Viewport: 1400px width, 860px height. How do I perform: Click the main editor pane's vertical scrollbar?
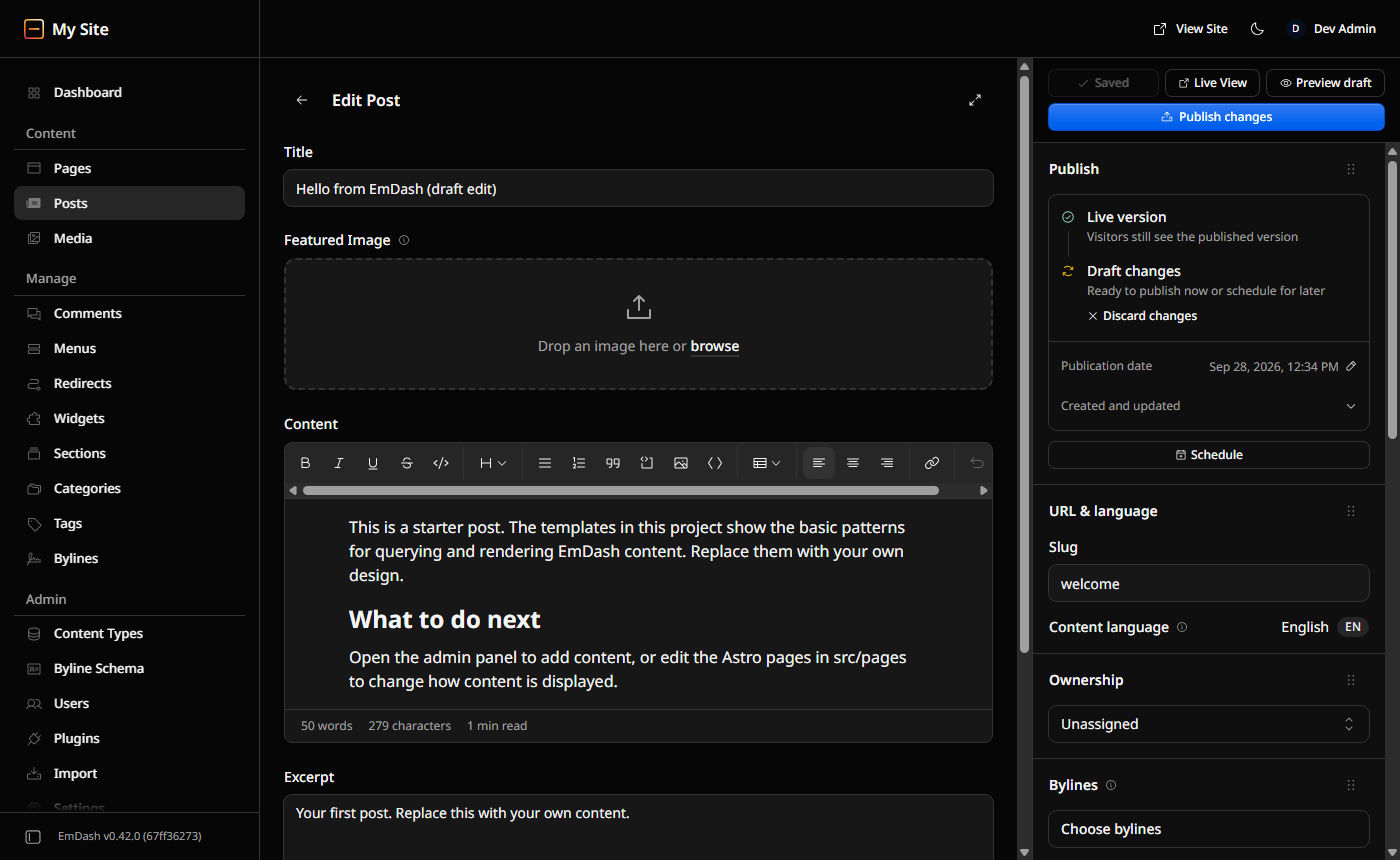point(1024,364)
